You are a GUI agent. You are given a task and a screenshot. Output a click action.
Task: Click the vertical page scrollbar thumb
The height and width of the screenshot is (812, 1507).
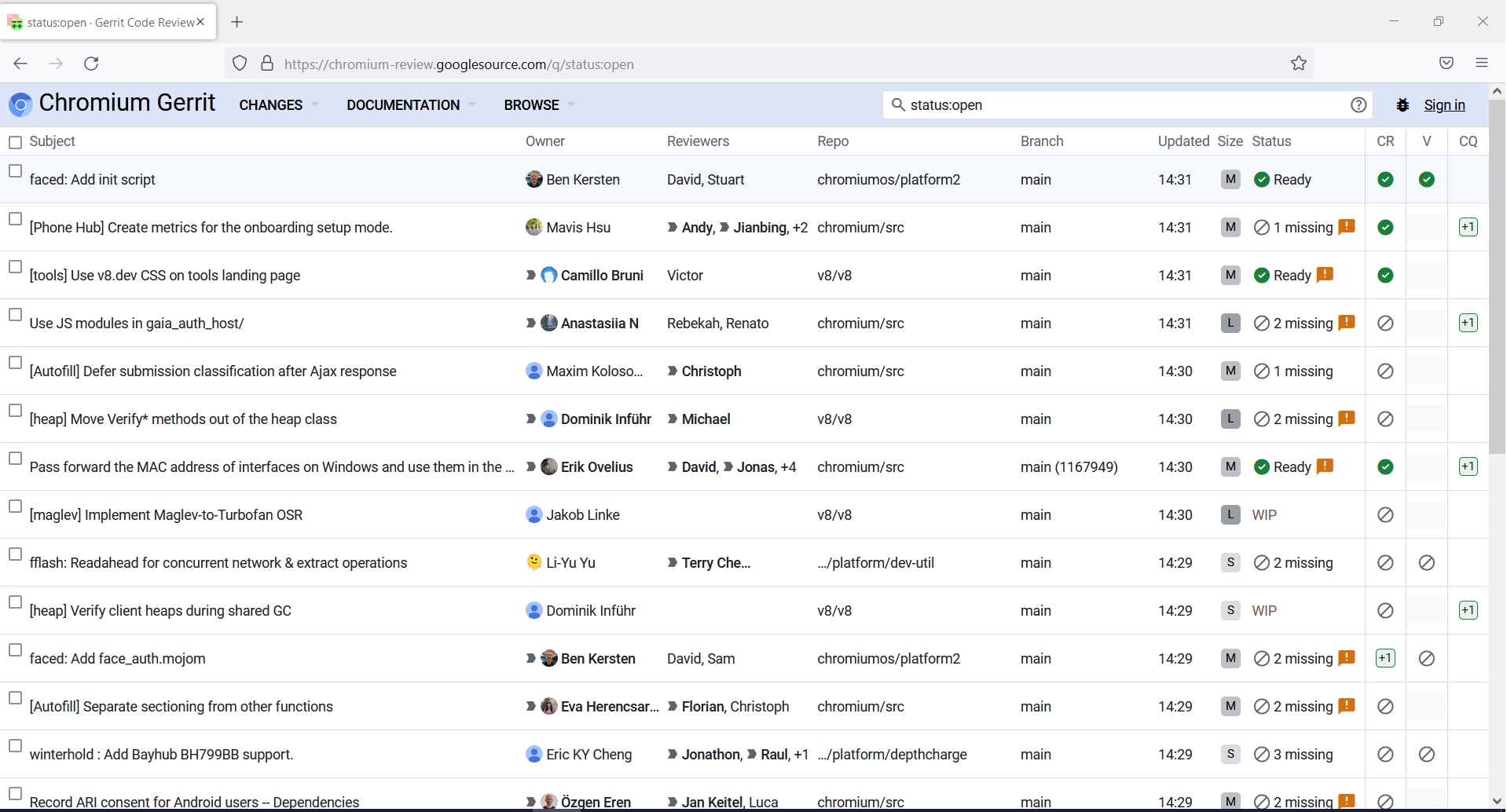tap(1497, 276)
